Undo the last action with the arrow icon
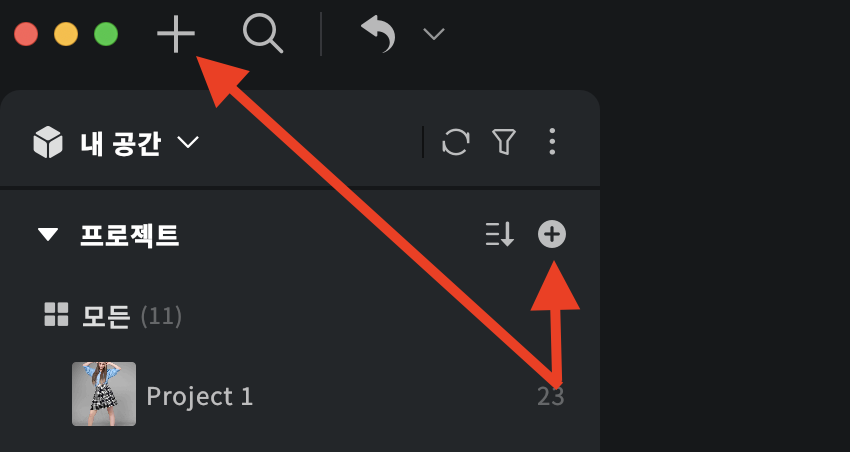 pyautogui.click(x=378, y=34)
